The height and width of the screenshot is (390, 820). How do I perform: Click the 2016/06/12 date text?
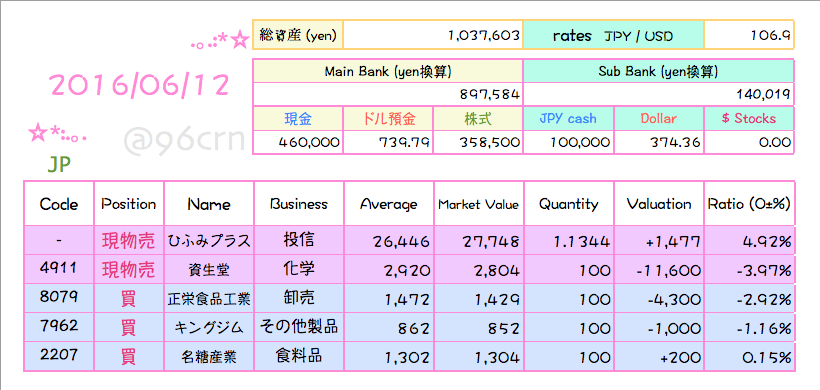(x=140, y=85)
